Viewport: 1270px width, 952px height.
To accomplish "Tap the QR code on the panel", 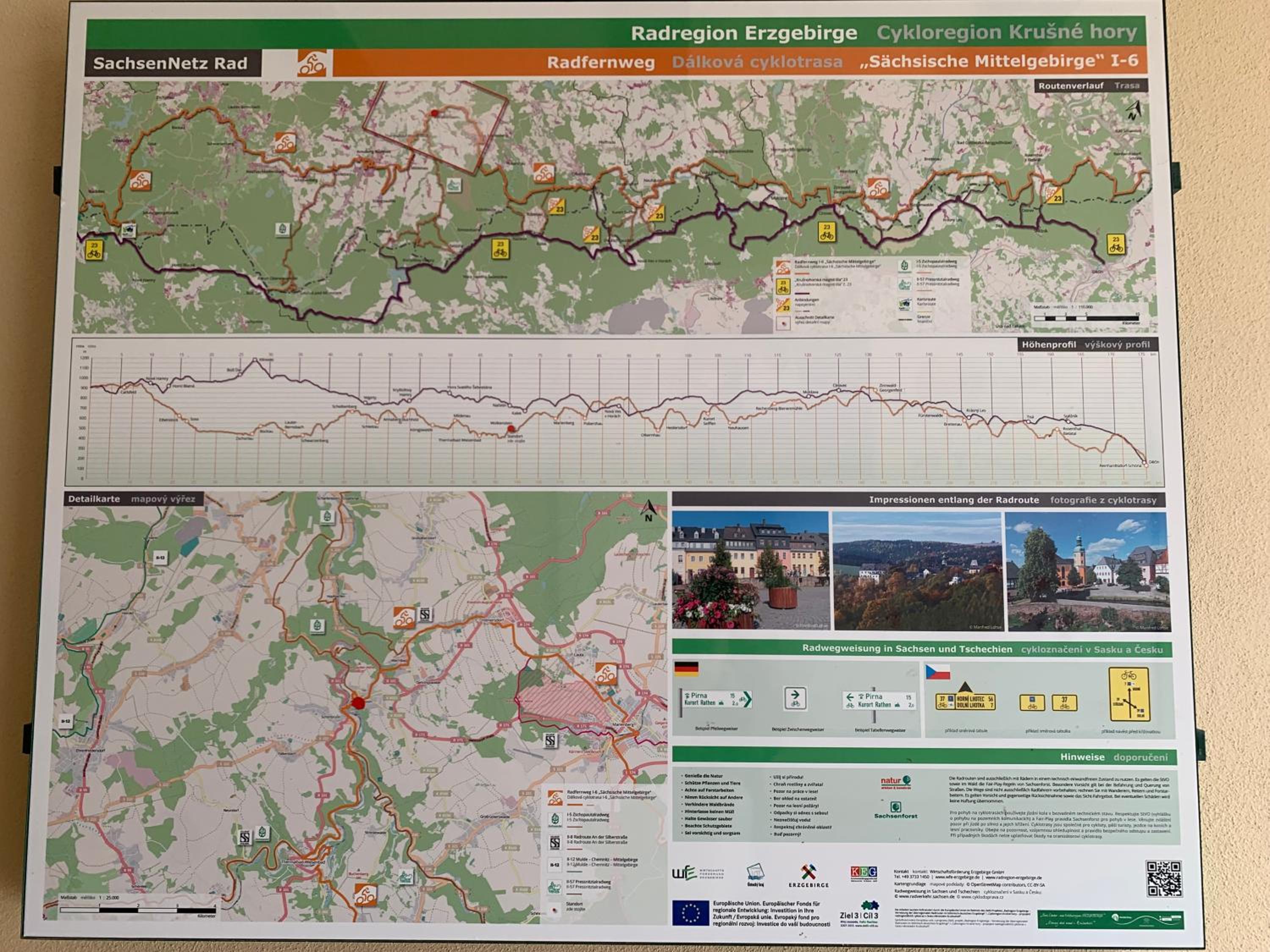I will (x=1164, y=878).
